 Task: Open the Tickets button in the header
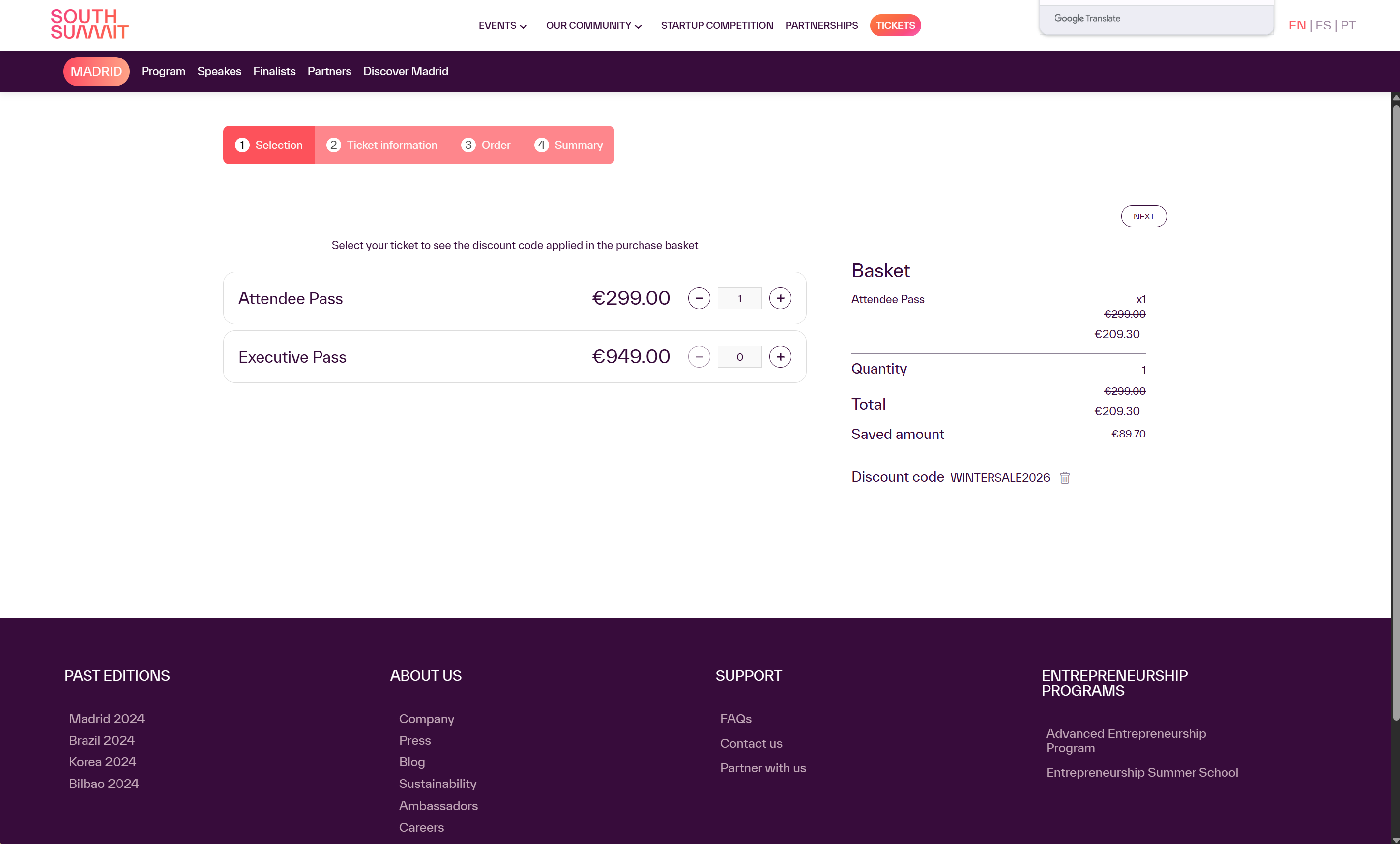coord(895,25)
